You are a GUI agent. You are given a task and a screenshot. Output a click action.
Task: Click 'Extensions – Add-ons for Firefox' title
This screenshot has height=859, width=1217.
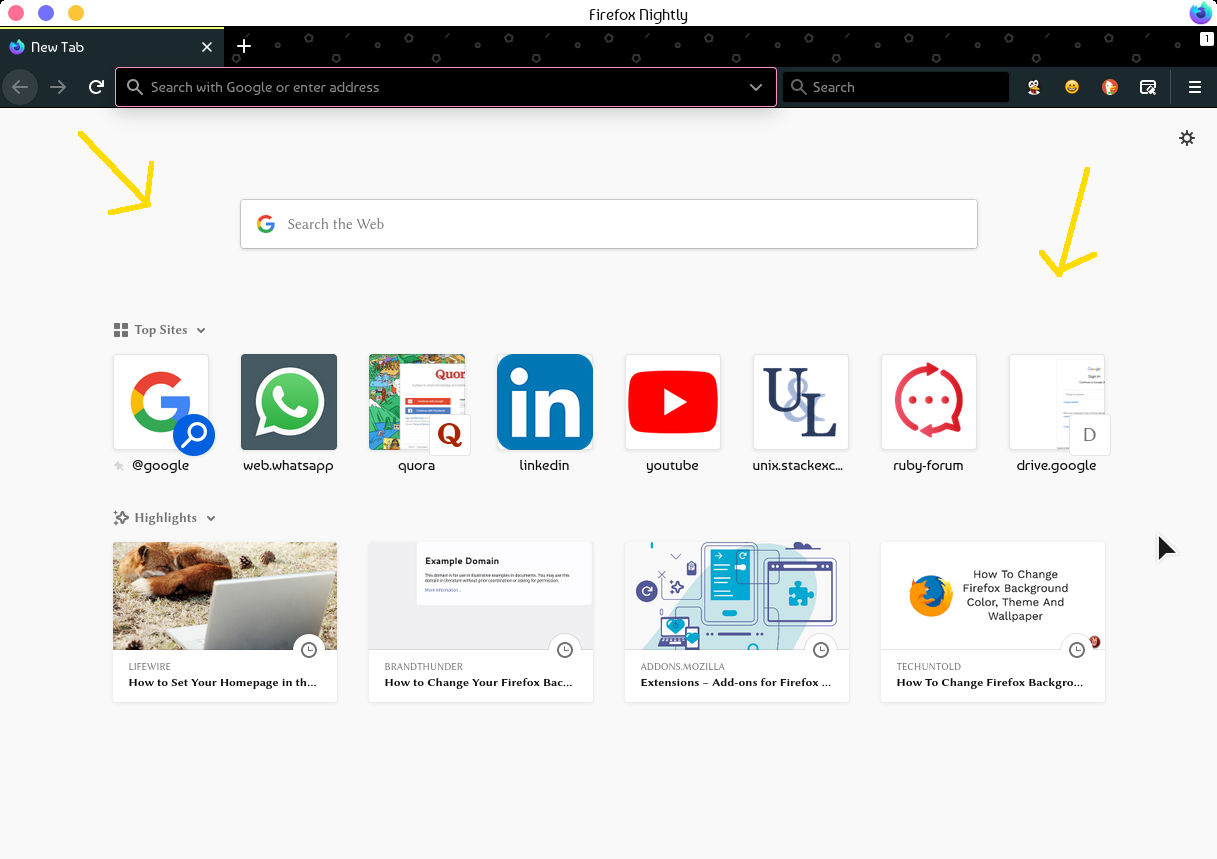(x=736, y=683)
